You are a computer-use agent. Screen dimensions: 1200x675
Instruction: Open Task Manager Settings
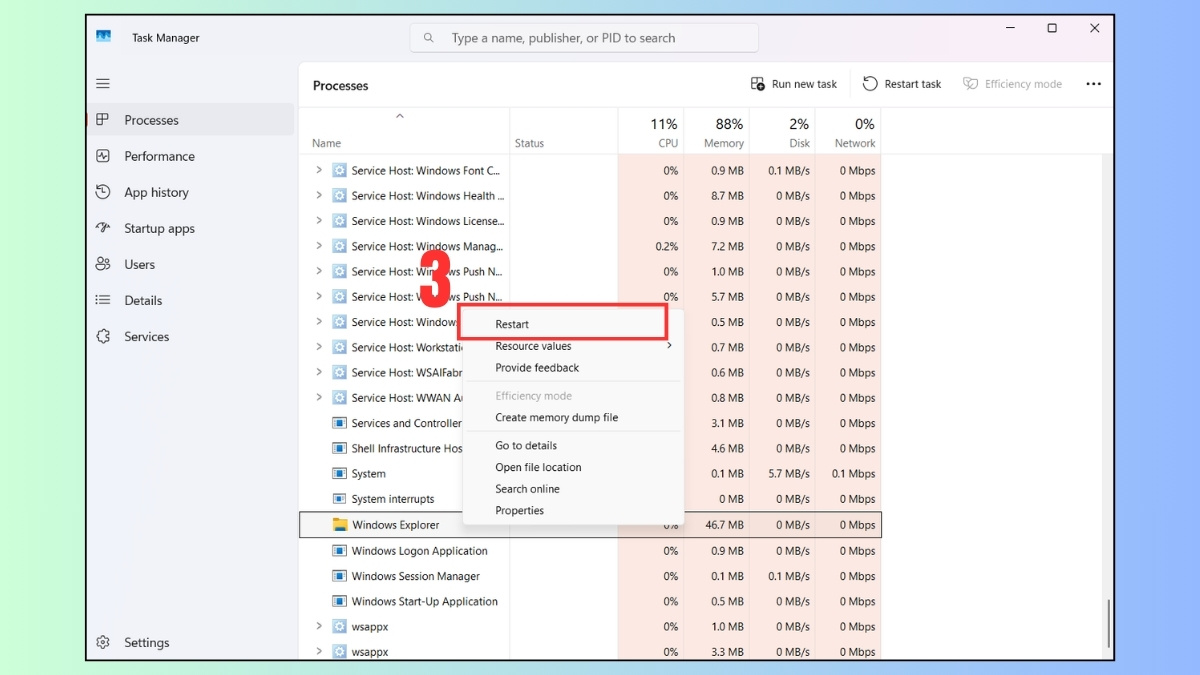[146, 642]
